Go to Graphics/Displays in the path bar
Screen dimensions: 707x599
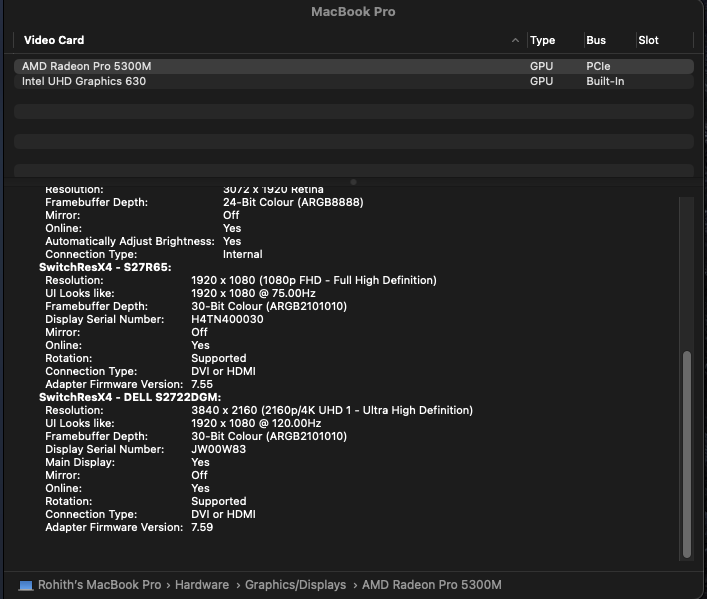point(295,585)
